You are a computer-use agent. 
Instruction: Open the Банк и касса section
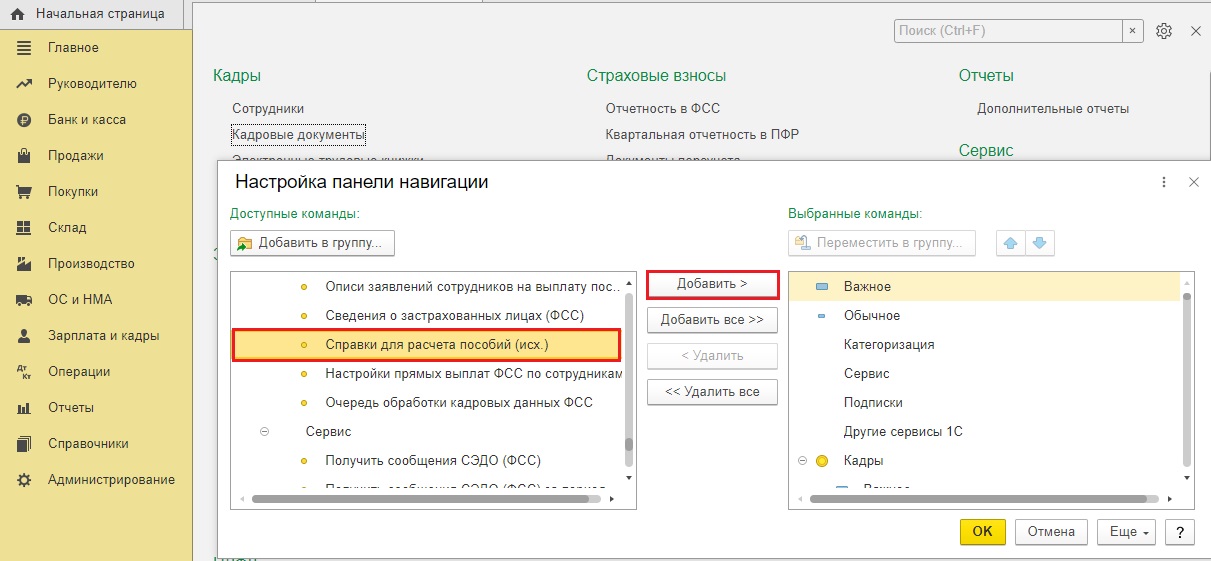[86, 120]
